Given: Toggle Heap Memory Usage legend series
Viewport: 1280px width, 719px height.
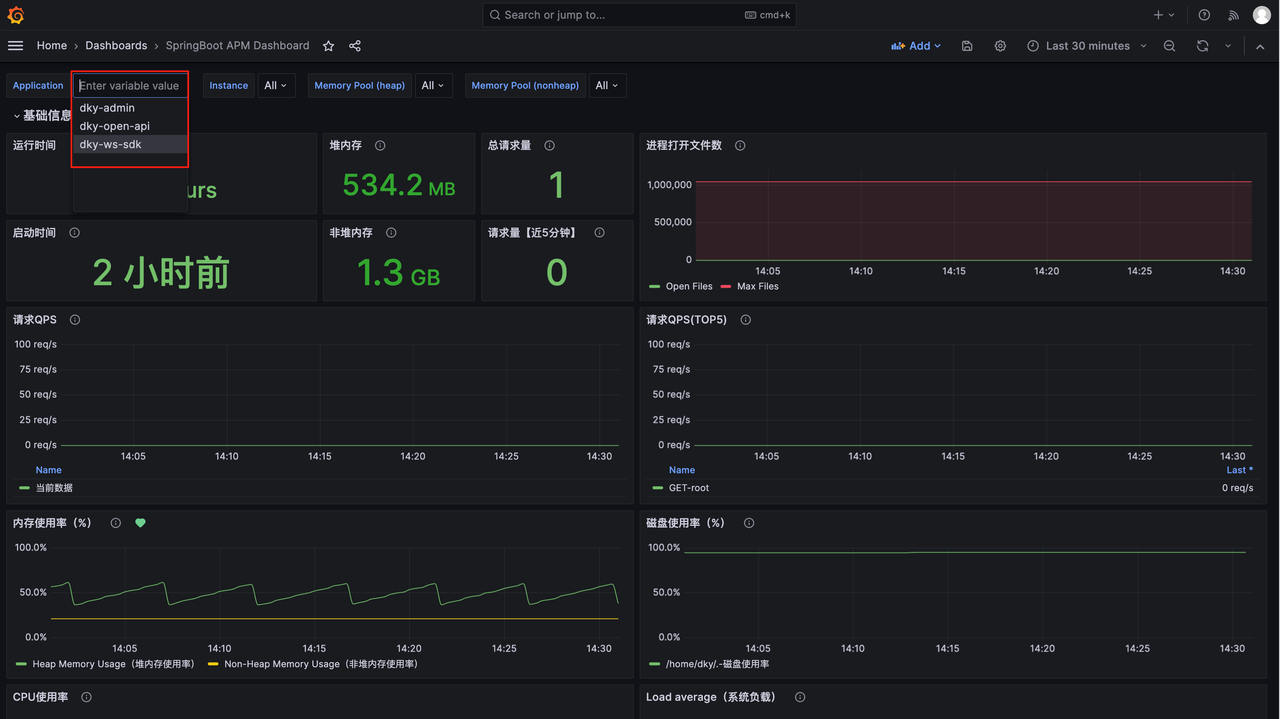Looking at the screenshot, I should tap(112, 664).
